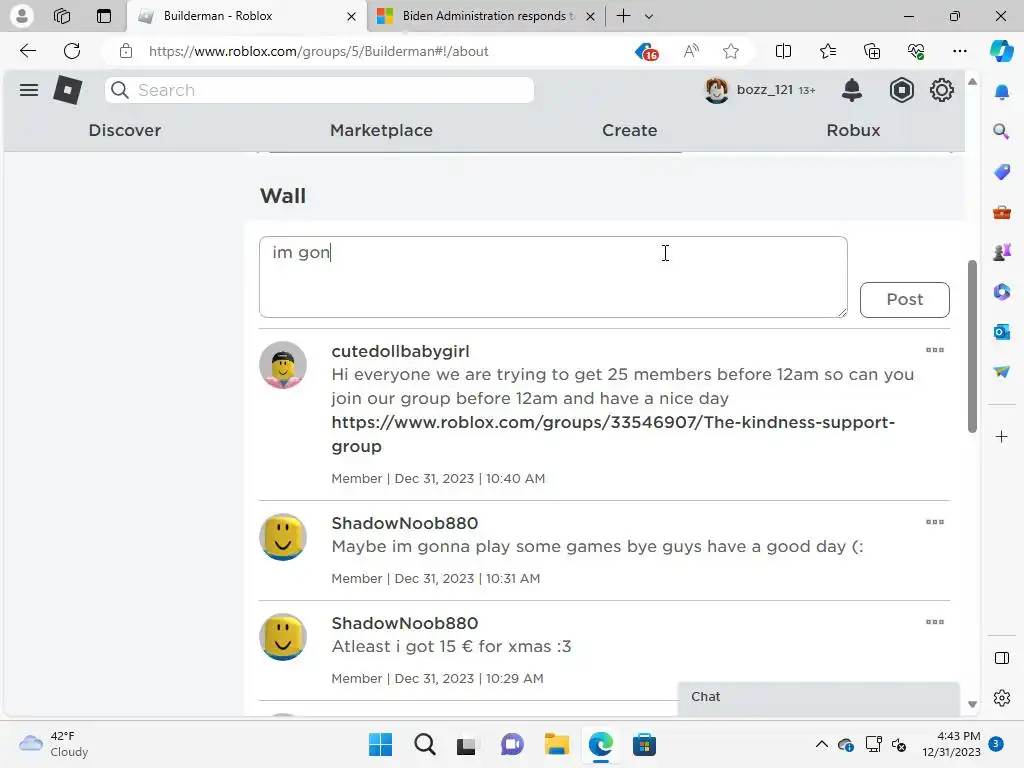Open the sidebar games chess icon
The width and height of the screenshot is (1024, 768).
(1002, 251)
